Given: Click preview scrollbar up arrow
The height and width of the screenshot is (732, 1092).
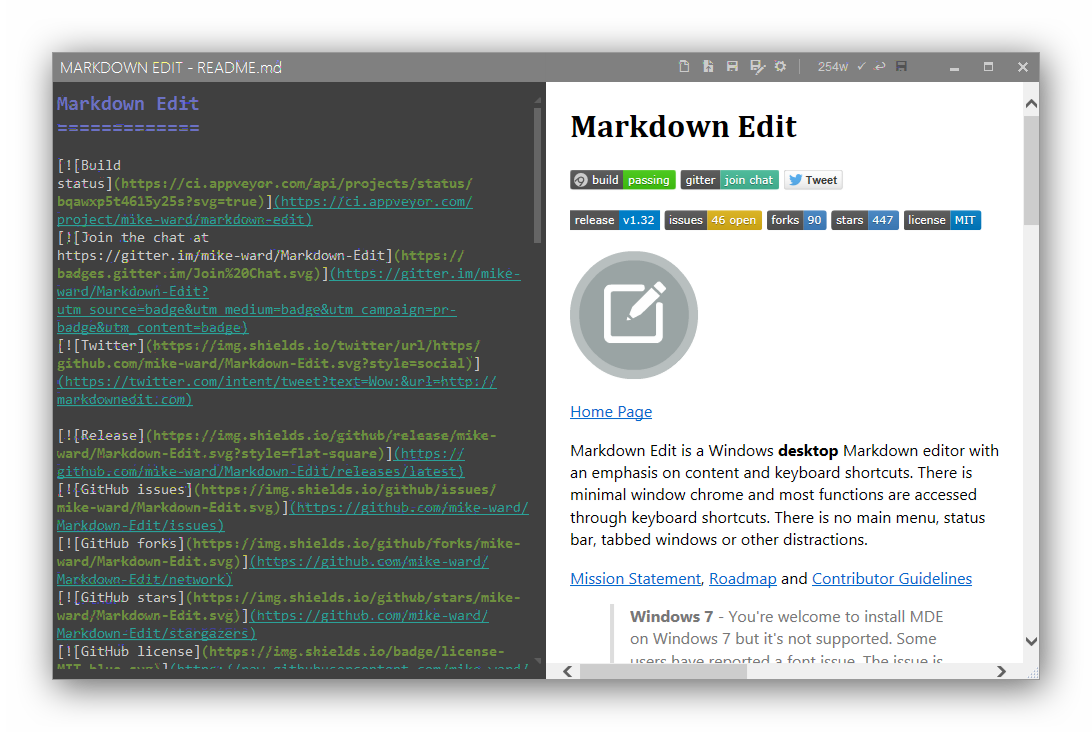Looking at the screenshot, I should (x=1031, y=104).
